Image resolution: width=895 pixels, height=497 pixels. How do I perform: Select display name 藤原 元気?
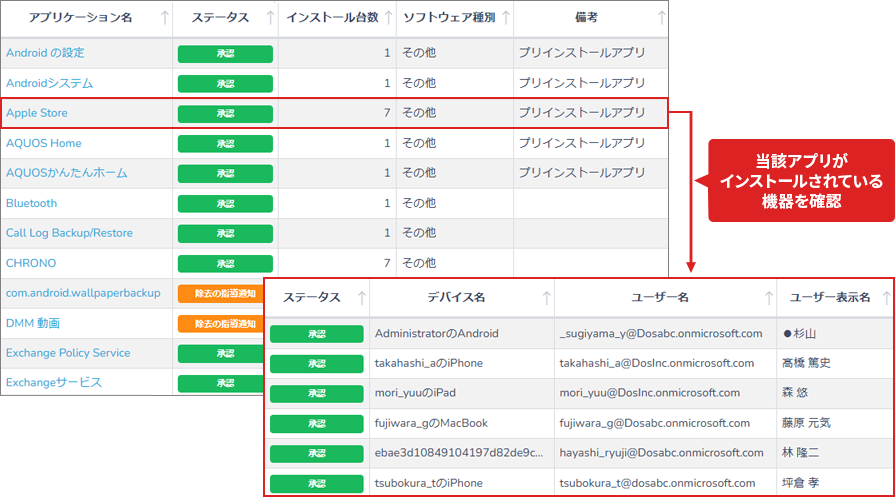[806, 423]
